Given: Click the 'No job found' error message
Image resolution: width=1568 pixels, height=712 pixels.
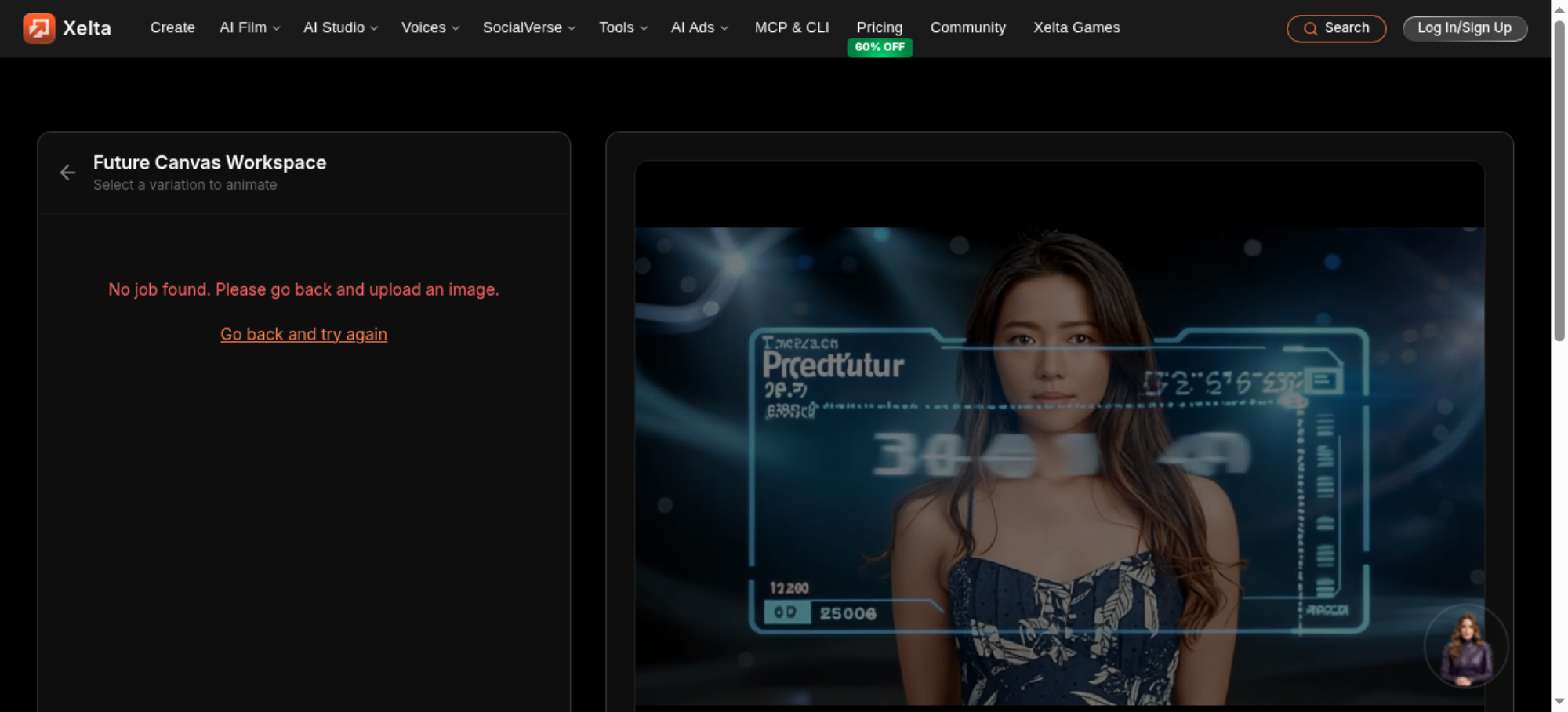Looking at the screenshot, I should 303,289.
